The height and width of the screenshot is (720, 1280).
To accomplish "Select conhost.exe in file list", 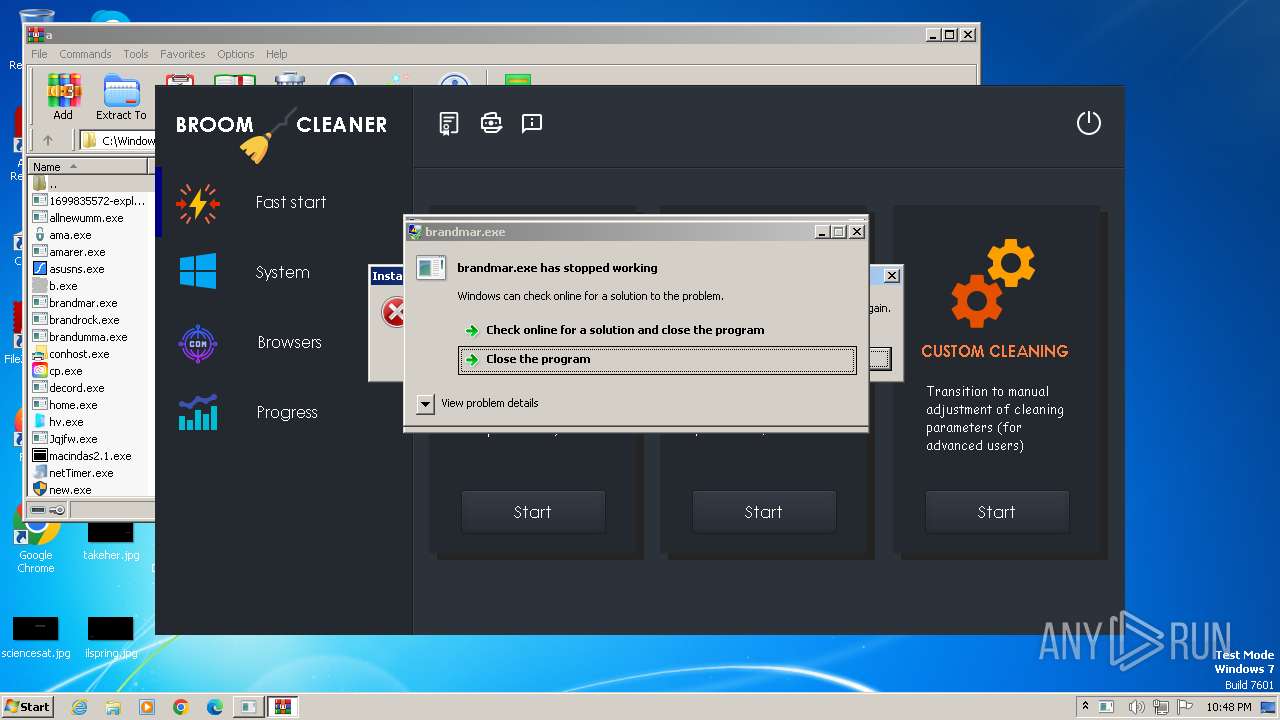I will click(79, 354).
